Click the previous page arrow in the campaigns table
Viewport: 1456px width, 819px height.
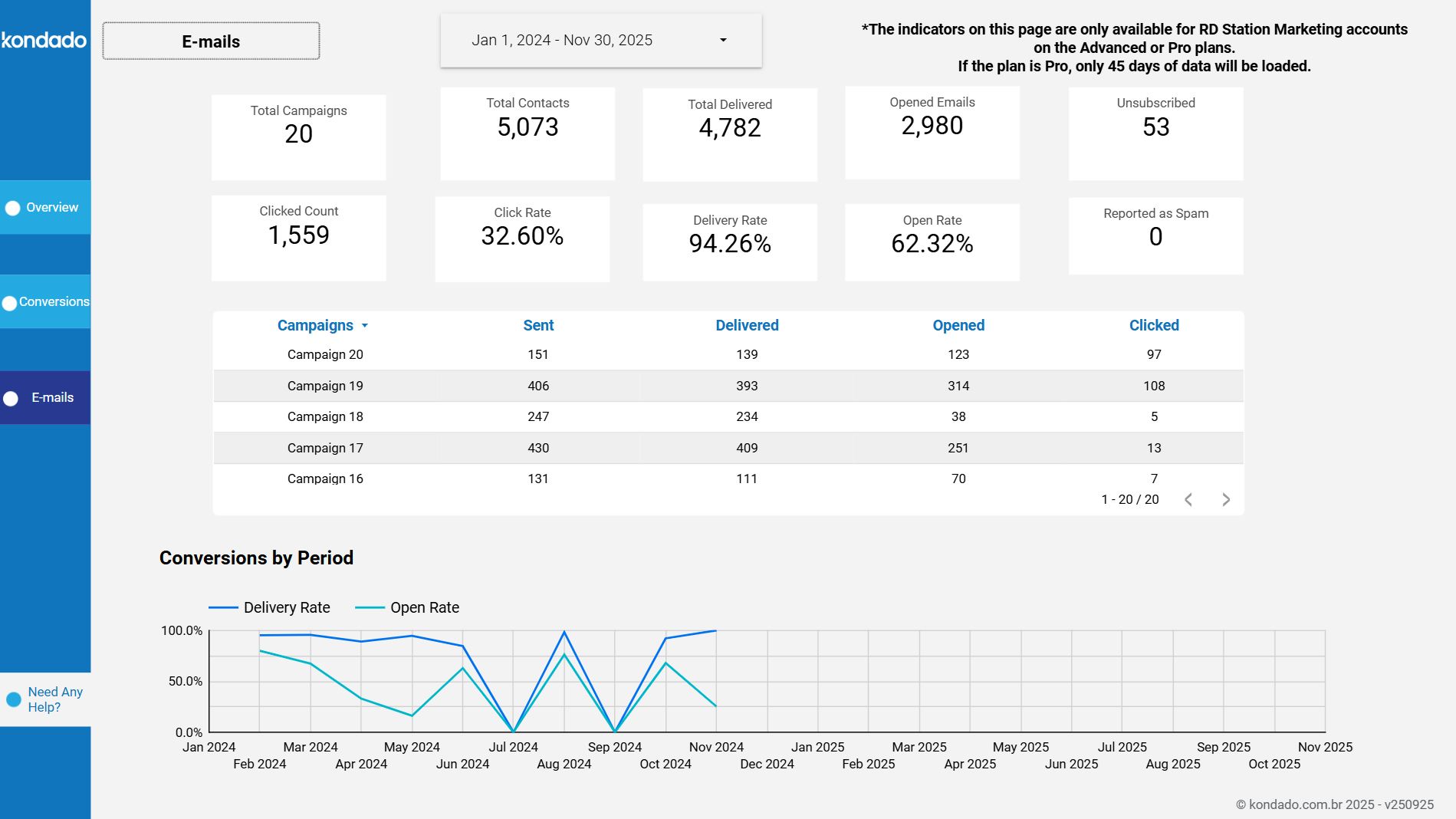[x=1188, y=499]
